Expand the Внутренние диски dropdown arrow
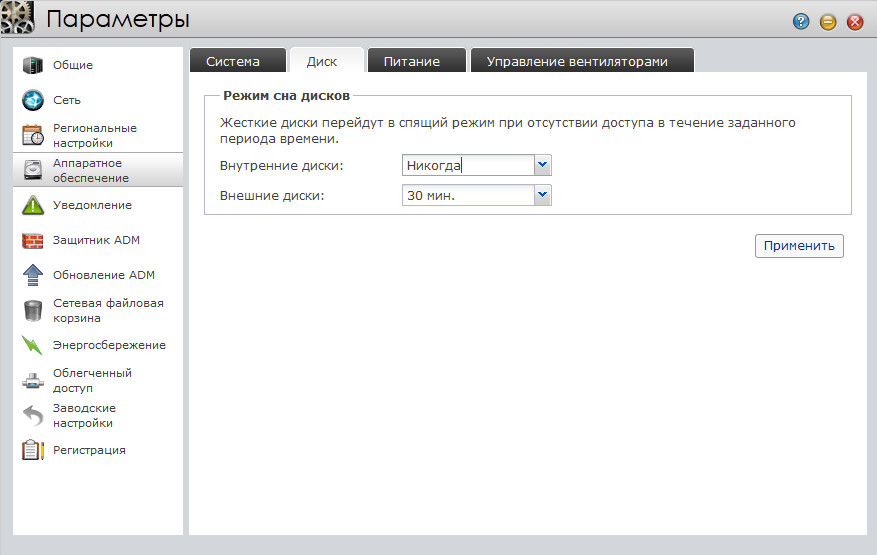 point(542,165)
